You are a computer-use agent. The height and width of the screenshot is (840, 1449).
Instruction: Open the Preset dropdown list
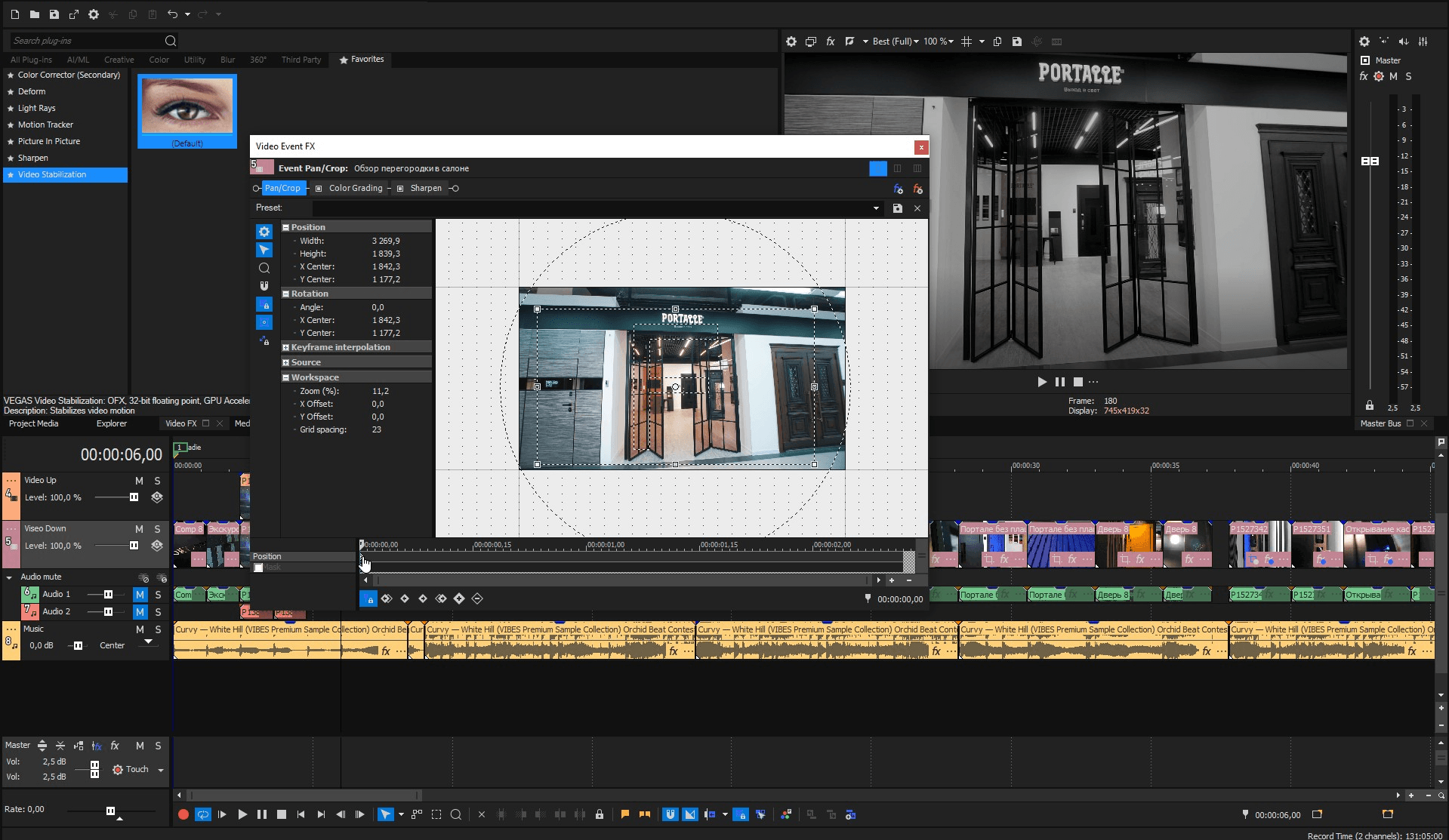pos(876,208)
